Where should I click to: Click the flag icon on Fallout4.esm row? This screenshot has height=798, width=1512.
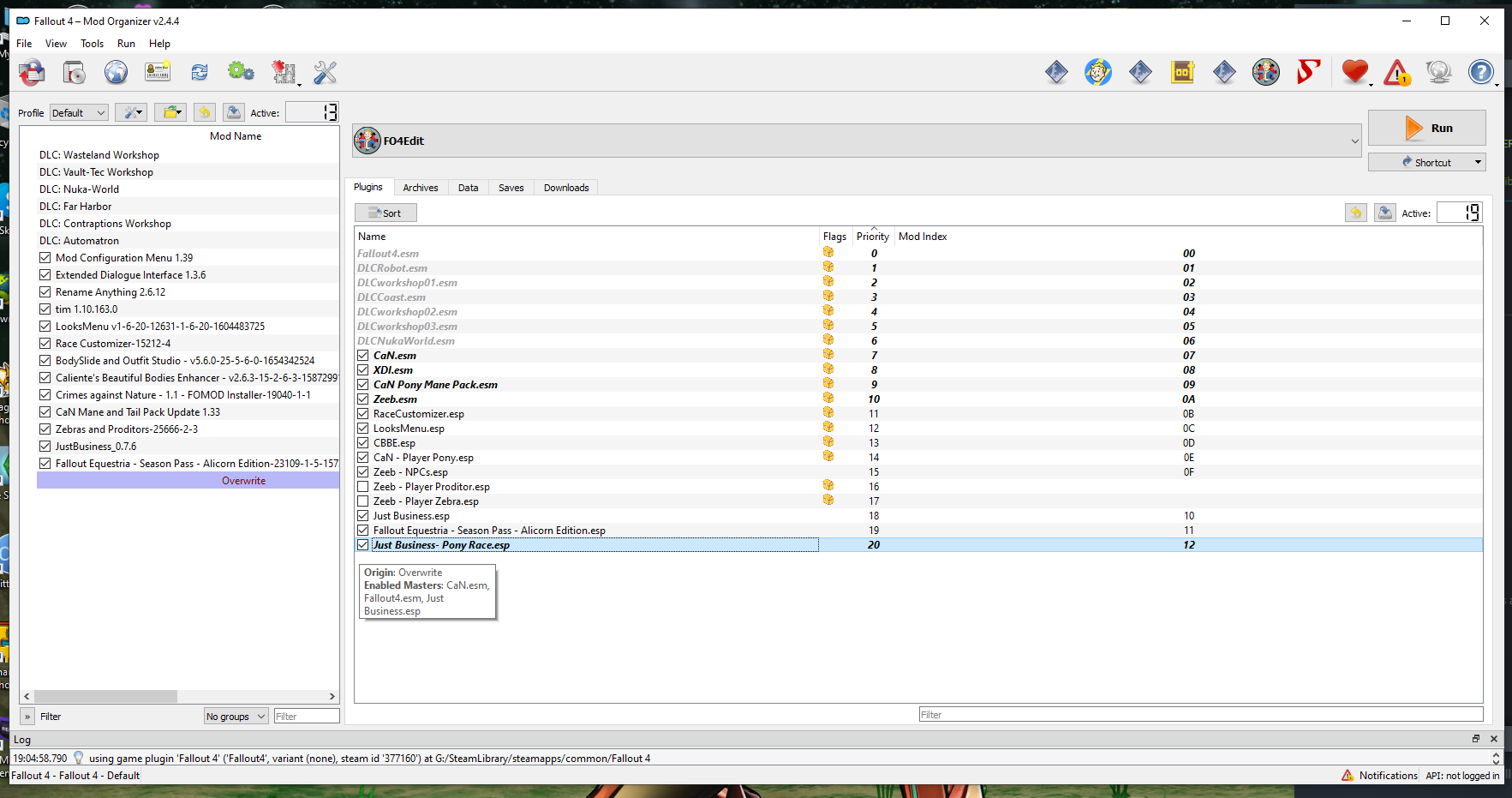tap(828, 253)
